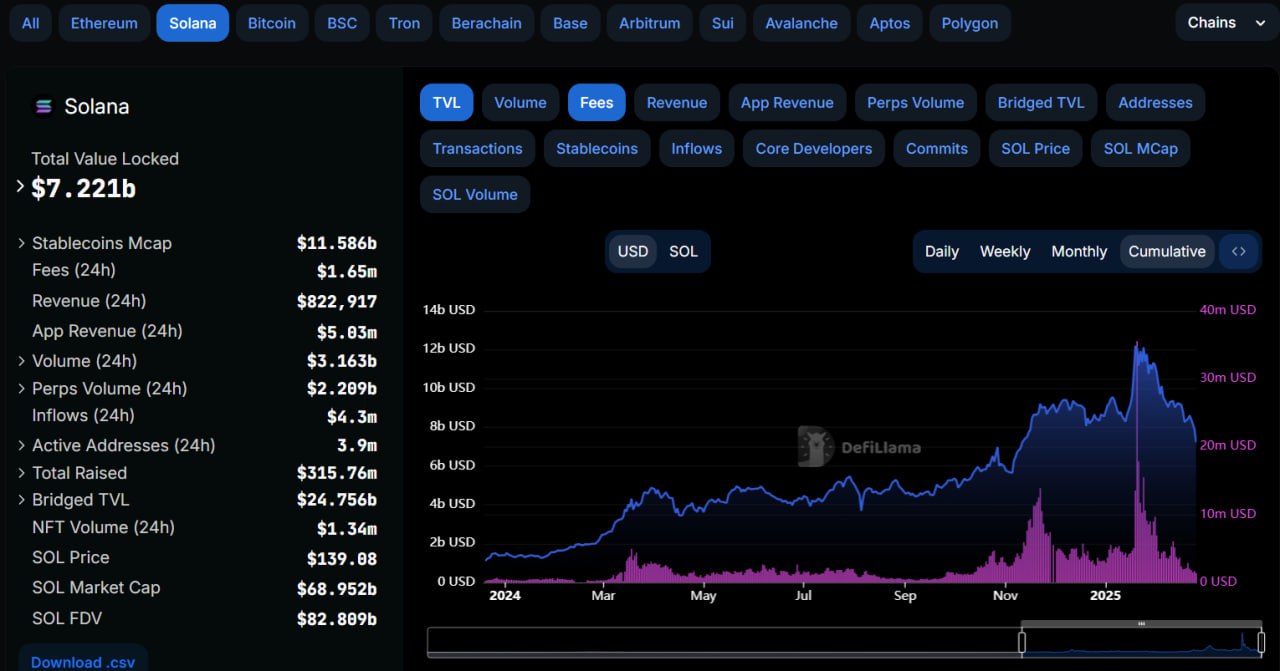Toggle the TVL chart metric
The width and height of the screenshot is (1280, 671).
pyautogui.click(x=446, y=103)
